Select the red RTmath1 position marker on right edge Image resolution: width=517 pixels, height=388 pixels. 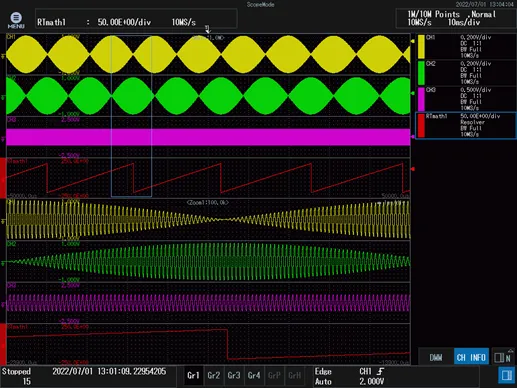(413, 169)
